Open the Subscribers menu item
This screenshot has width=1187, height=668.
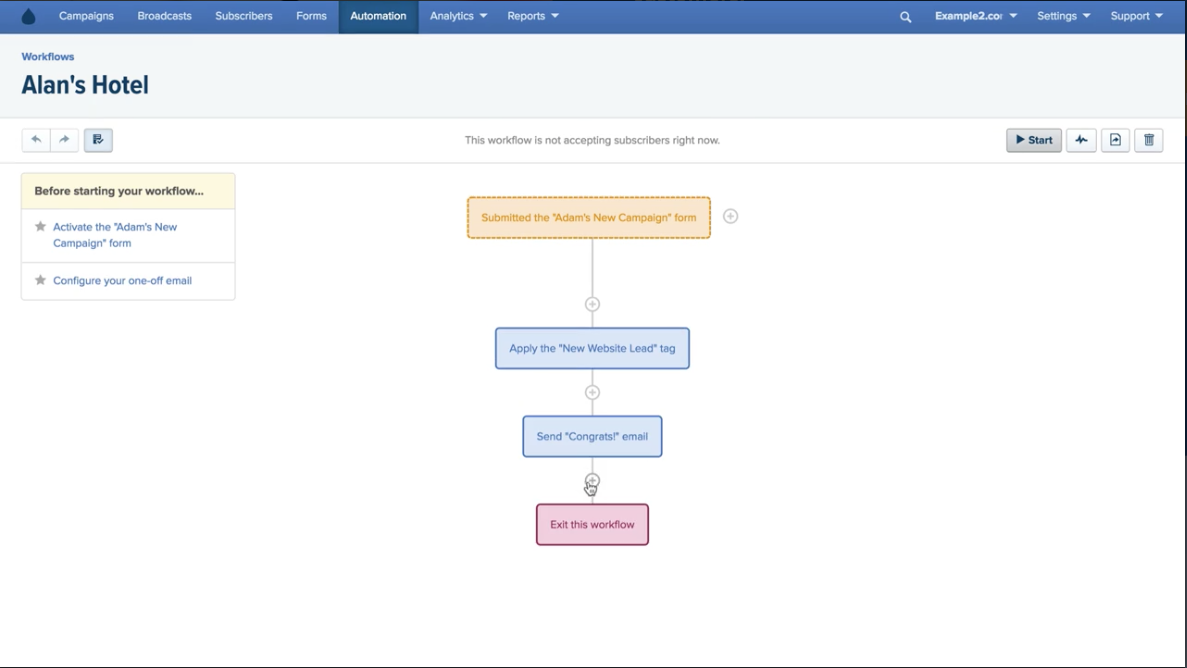tap(244, 16)
